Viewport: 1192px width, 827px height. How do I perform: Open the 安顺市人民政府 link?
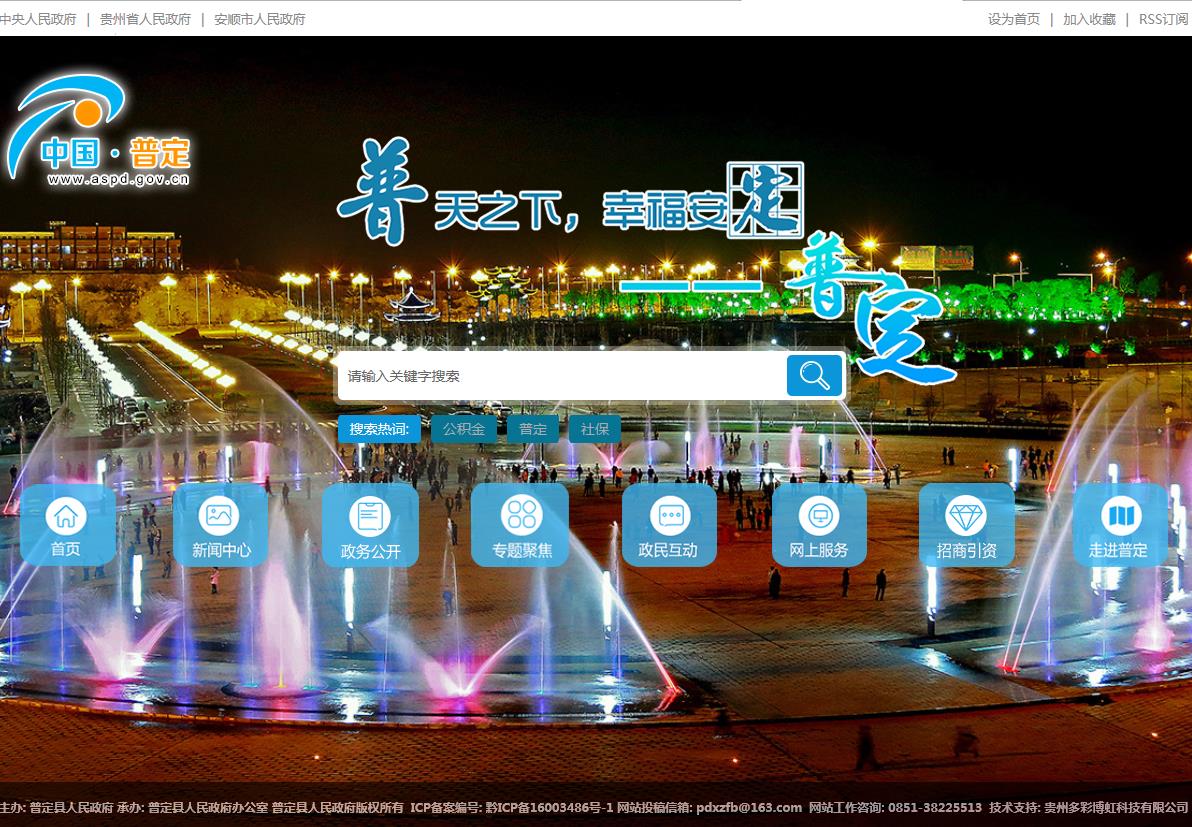(259, 19)
